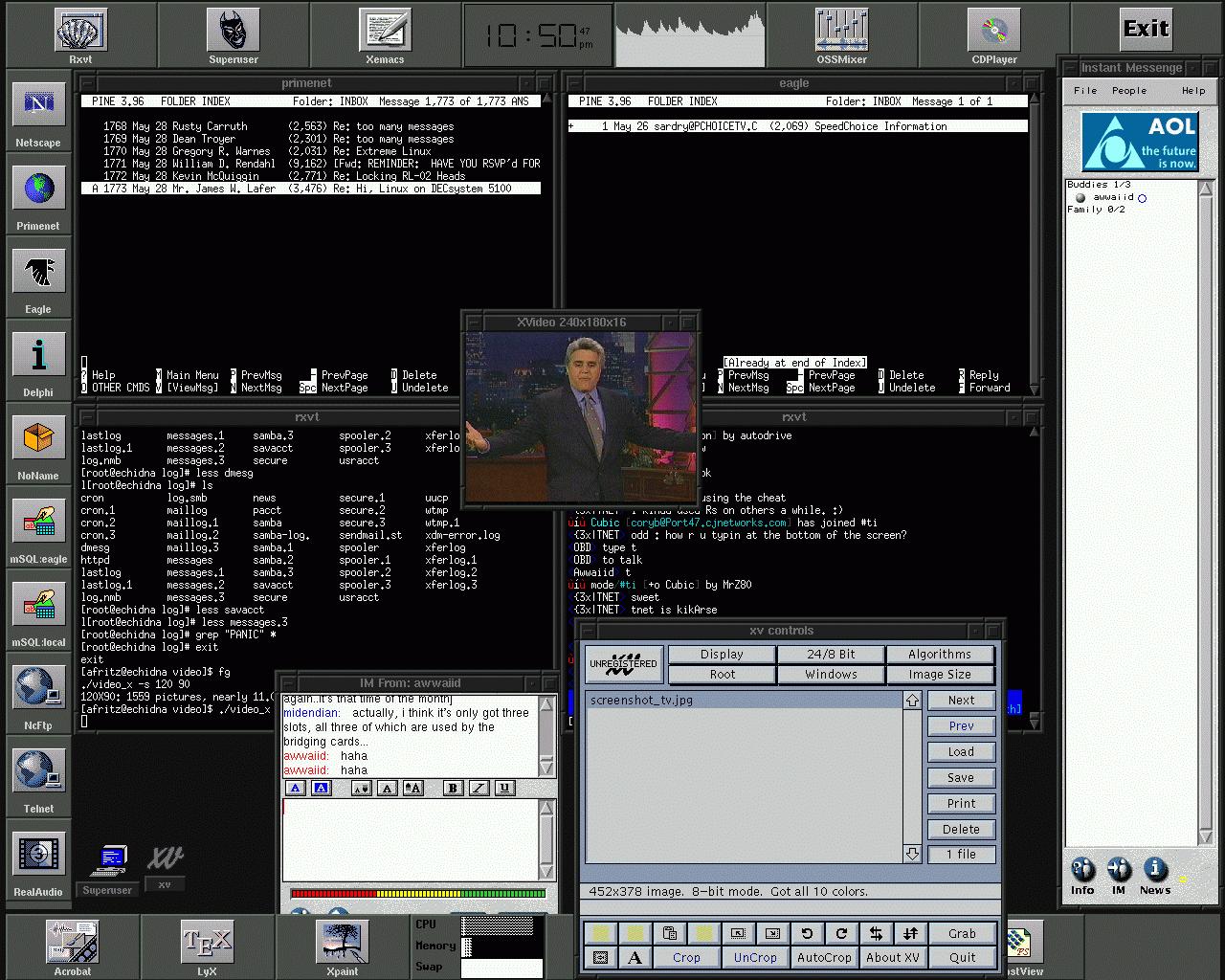Viewport: 1225px width, 980px height.
Task: Click the blue A foreground color button
Action: [296, 788]
